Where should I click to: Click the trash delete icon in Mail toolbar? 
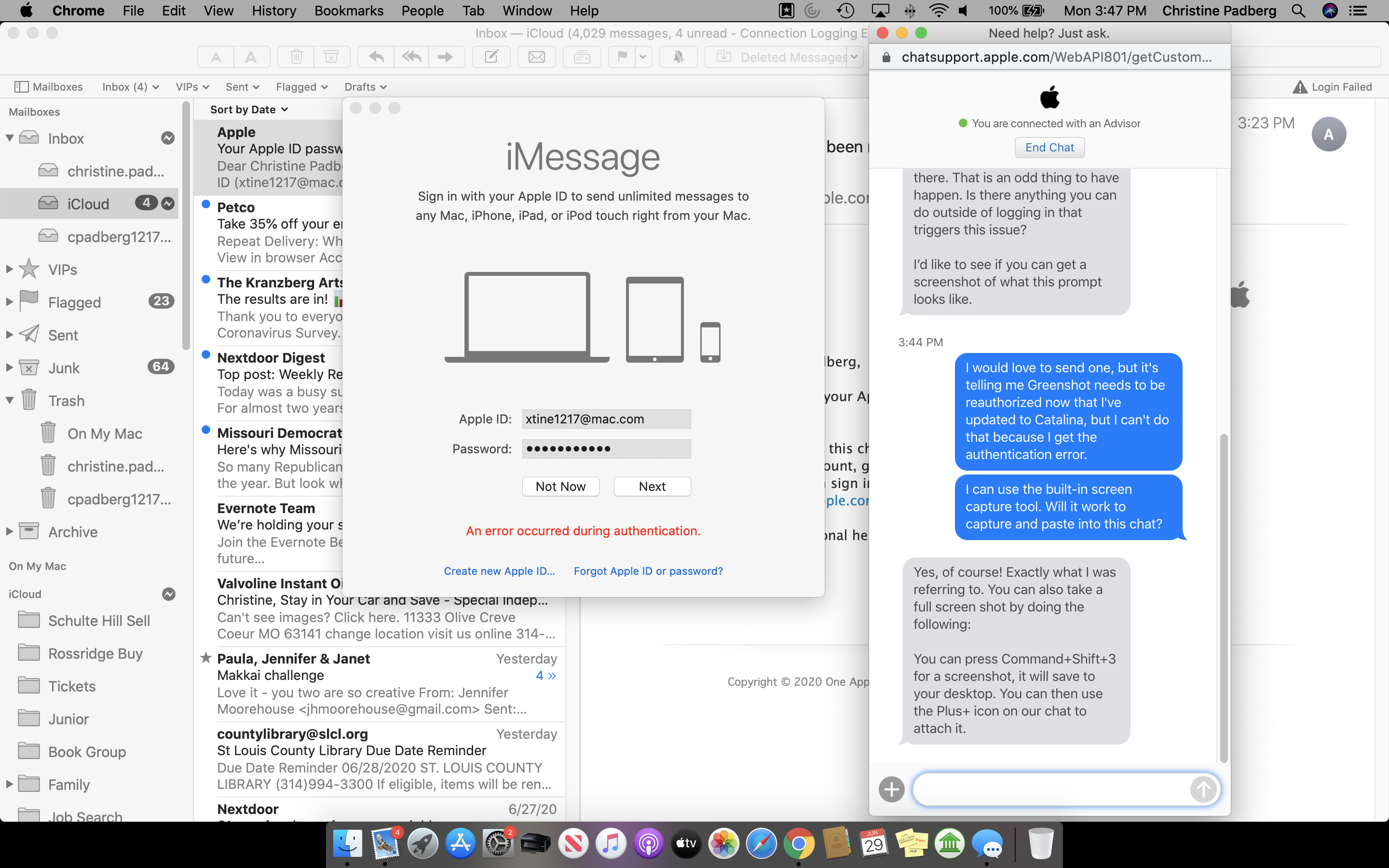click(x=296, y=57)
